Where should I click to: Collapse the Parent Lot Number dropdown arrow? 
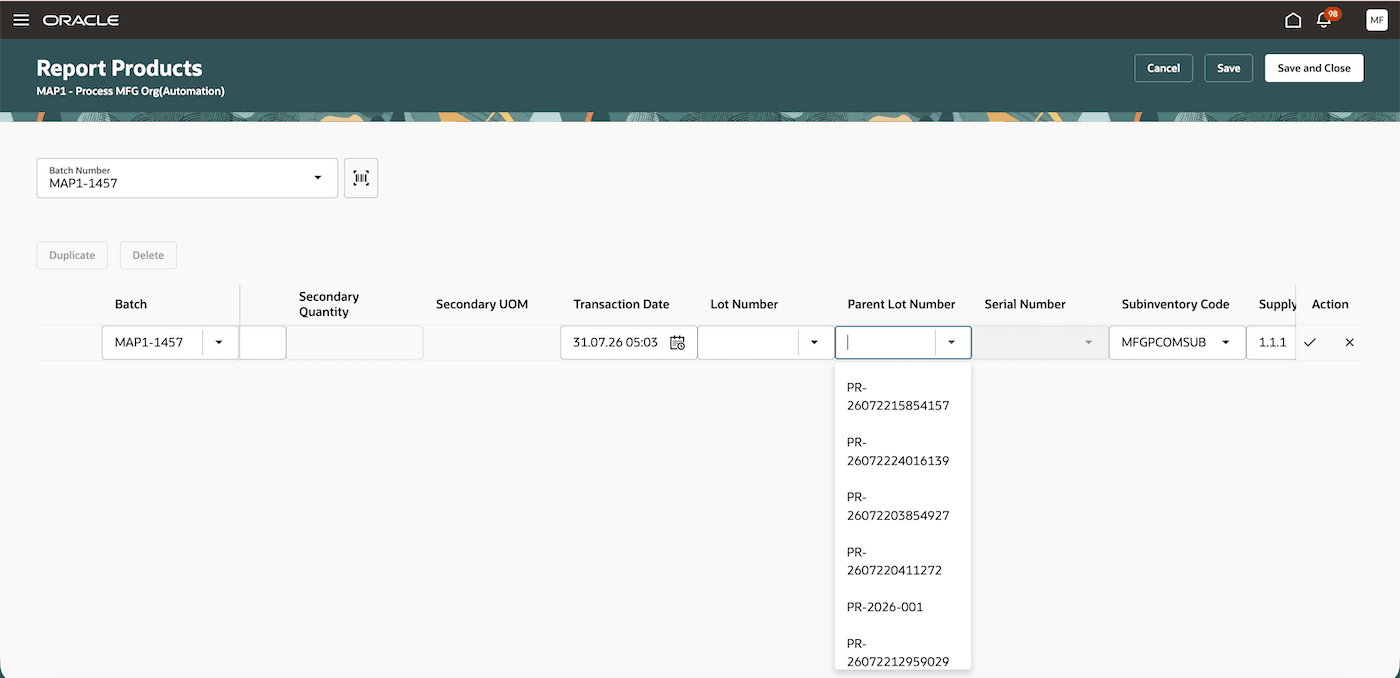951,342
